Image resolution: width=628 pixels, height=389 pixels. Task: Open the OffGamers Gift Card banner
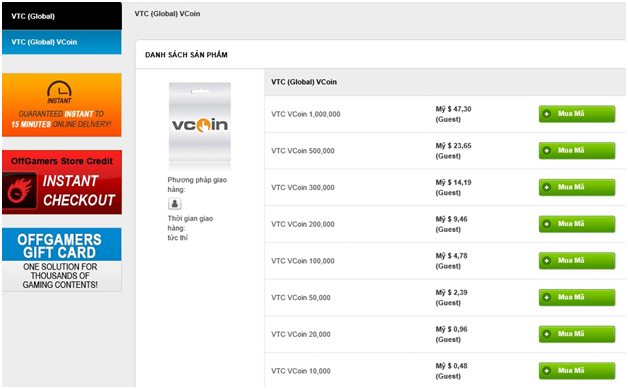tap(62, 260)
